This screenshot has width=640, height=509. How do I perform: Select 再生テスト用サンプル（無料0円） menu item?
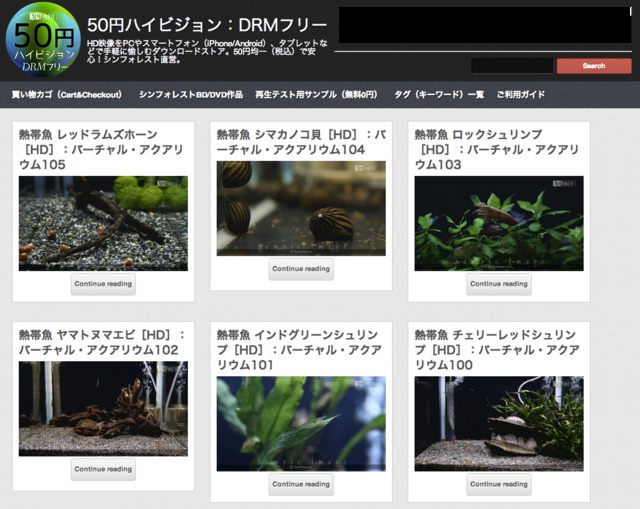coord(316,95)
